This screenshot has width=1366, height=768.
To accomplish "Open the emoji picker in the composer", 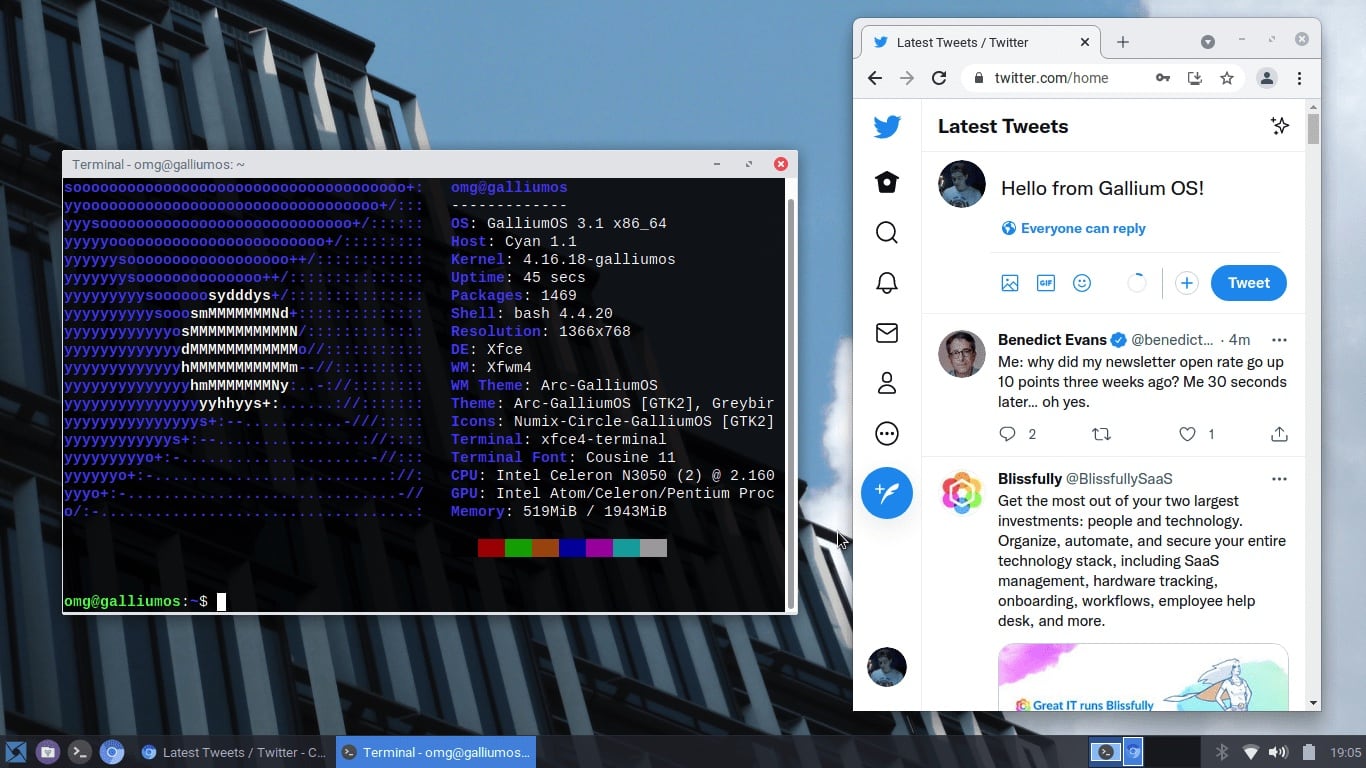I will (x=1082, y=283).
